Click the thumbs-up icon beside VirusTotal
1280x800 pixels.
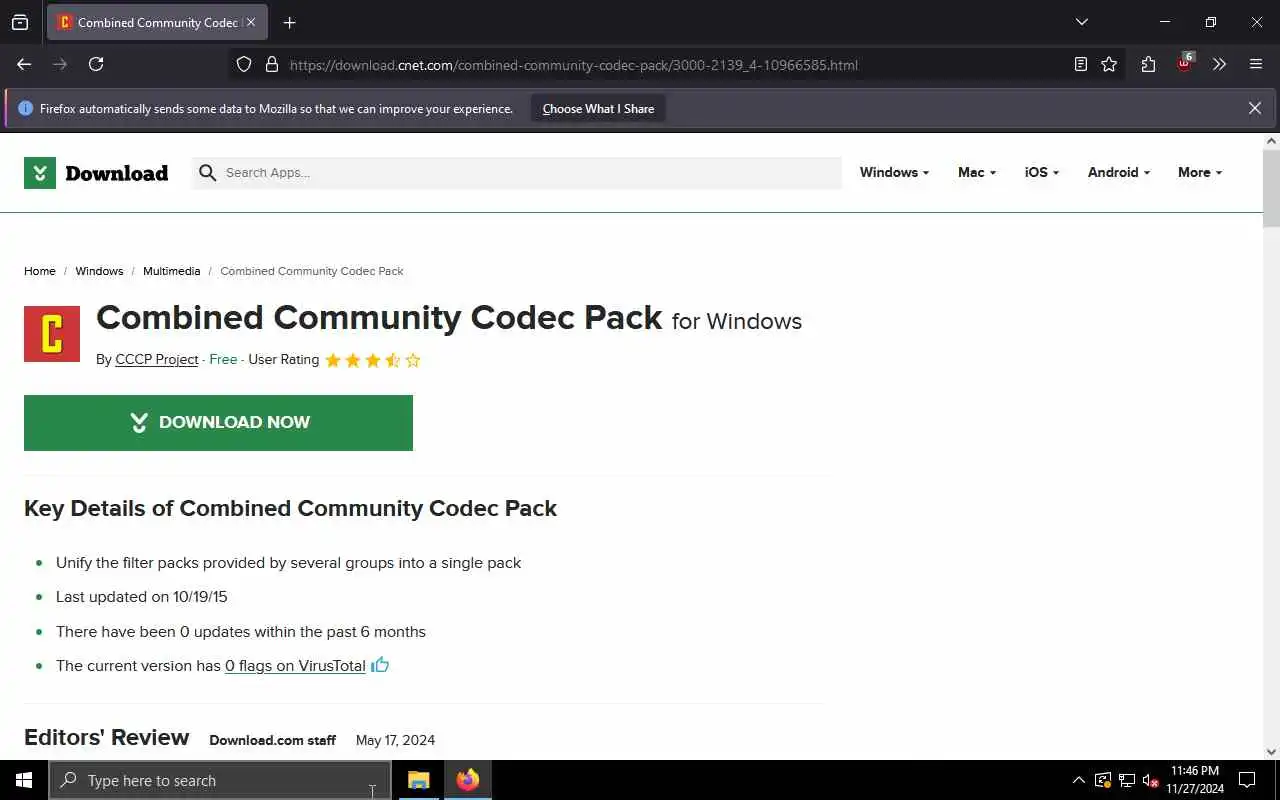[380, 665]
